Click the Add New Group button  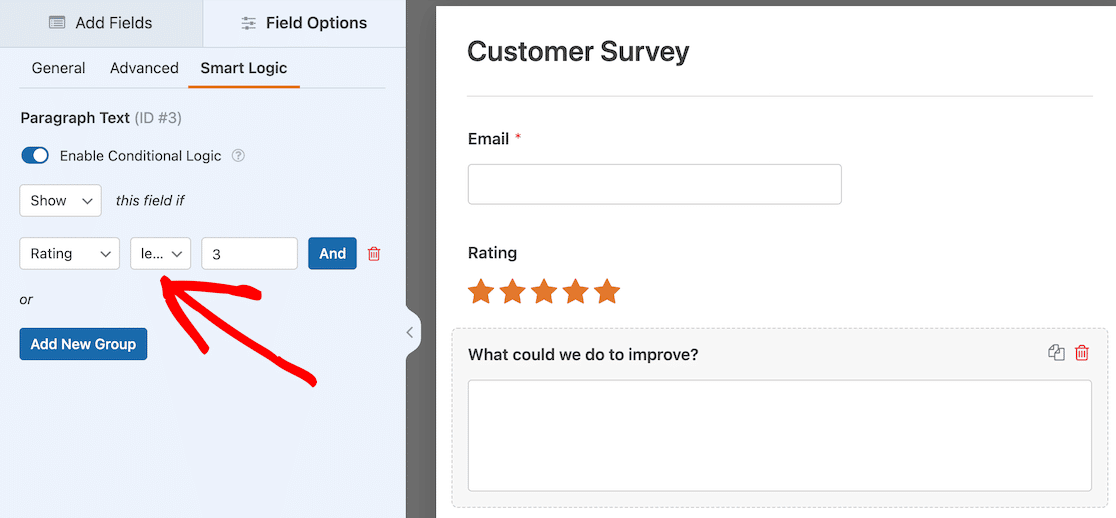[83, 344]
